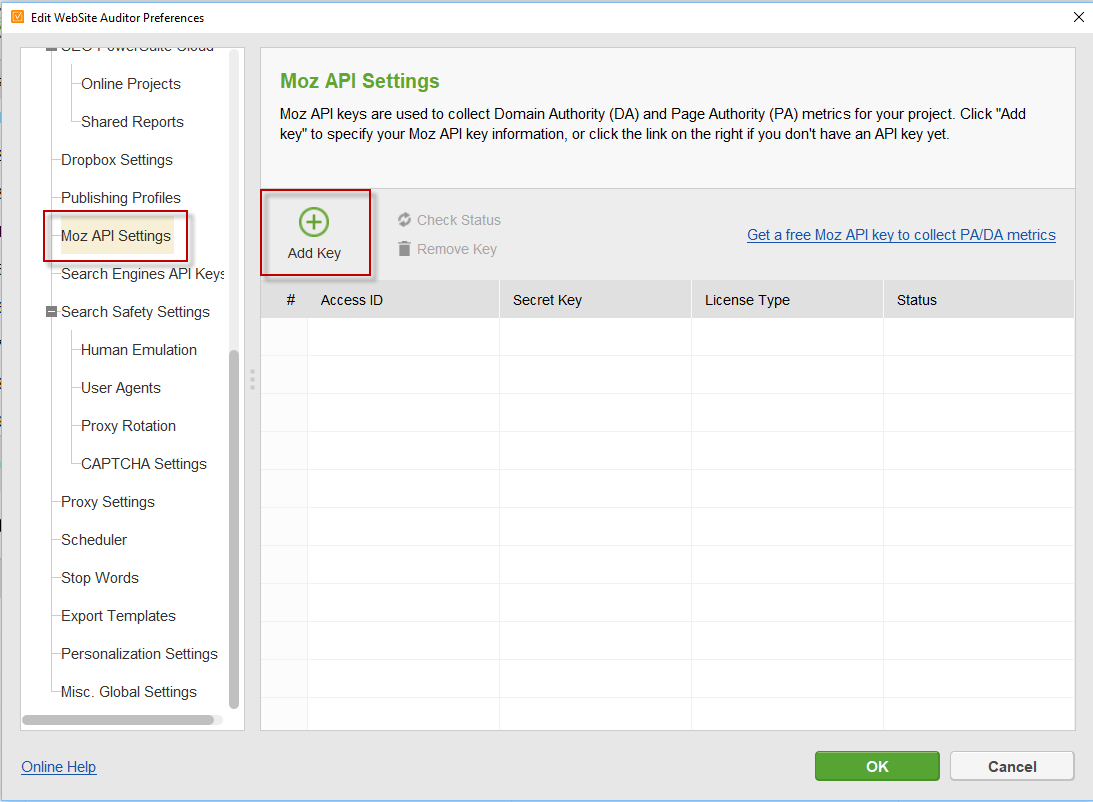Click the Check Status refresh icon
1093x802 pixels.
404,220
